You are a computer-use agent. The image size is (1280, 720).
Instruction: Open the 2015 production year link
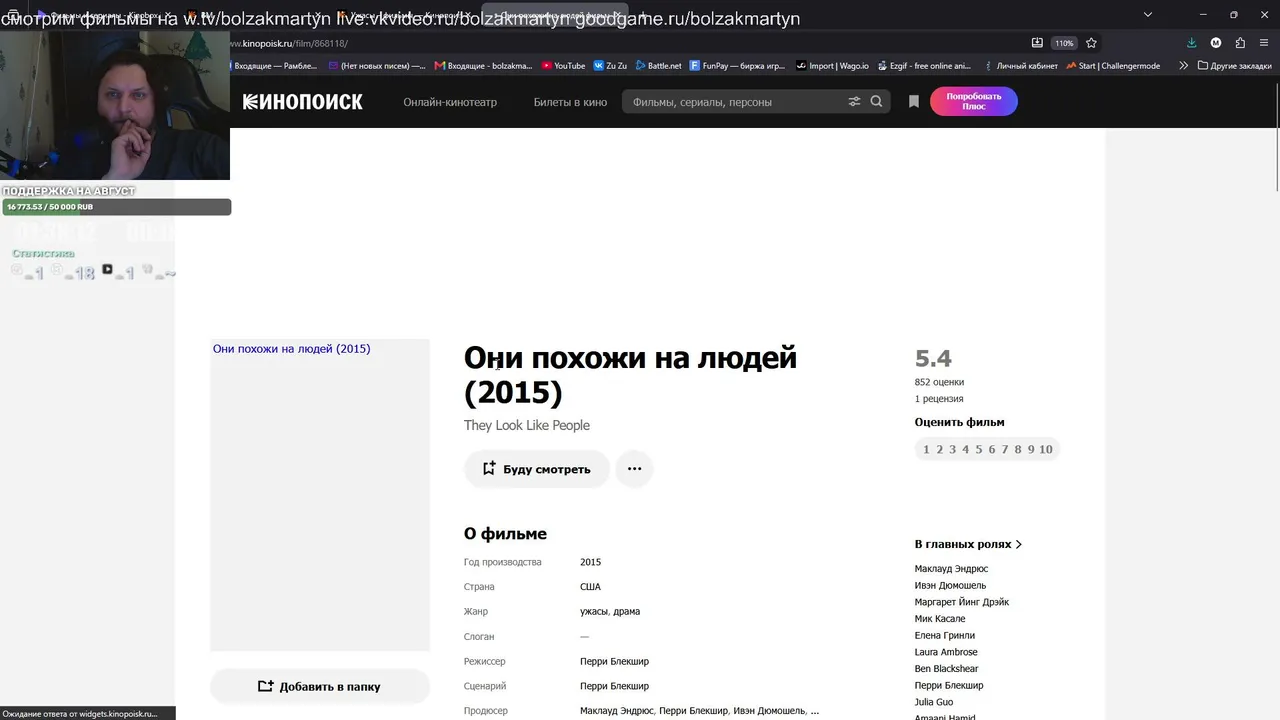pos(590,562)
